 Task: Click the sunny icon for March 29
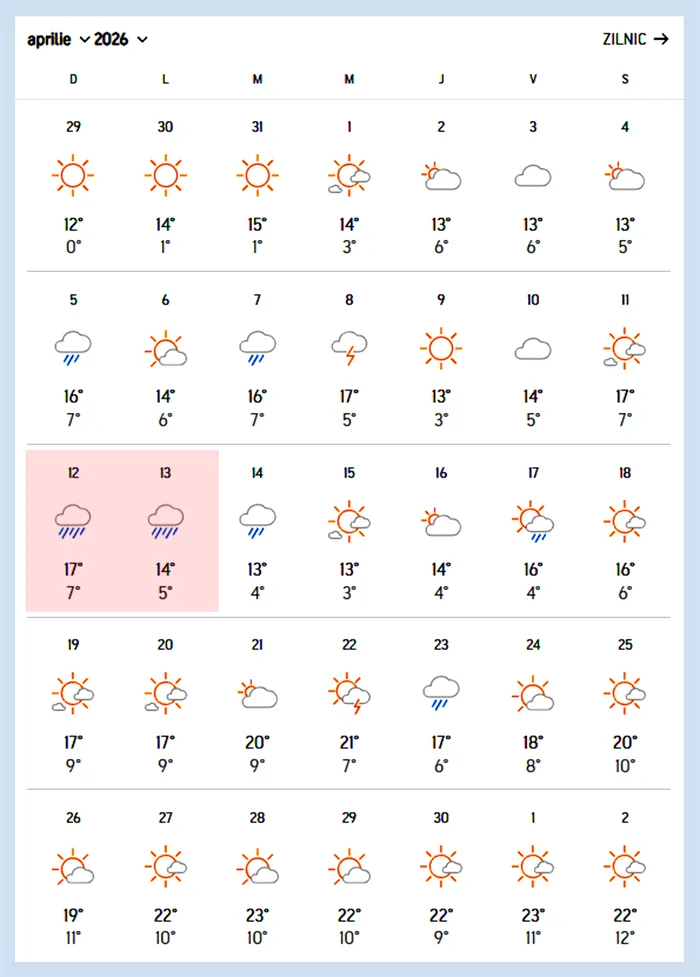pyautogui.click(x=73, y=176)
